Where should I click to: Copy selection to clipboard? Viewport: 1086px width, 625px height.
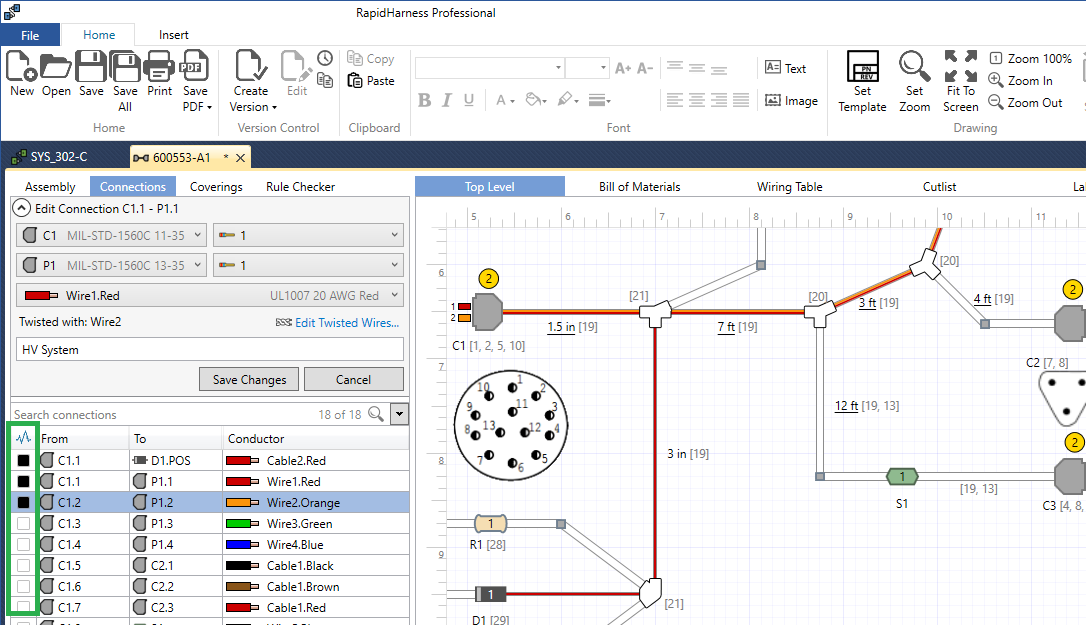371,59
